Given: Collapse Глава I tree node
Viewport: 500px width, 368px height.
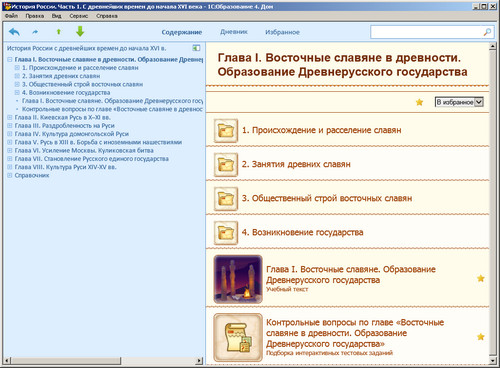Looking at the screenshot, I should pos(10,59).
